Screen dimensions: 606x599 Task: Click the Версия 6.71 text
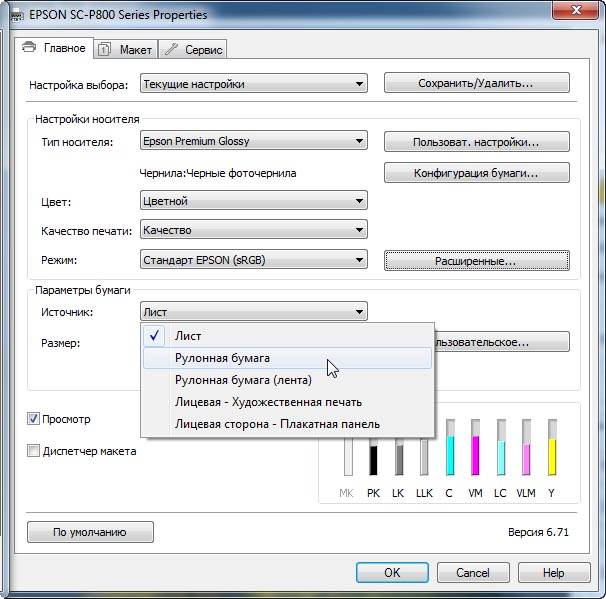coord(538,532)
